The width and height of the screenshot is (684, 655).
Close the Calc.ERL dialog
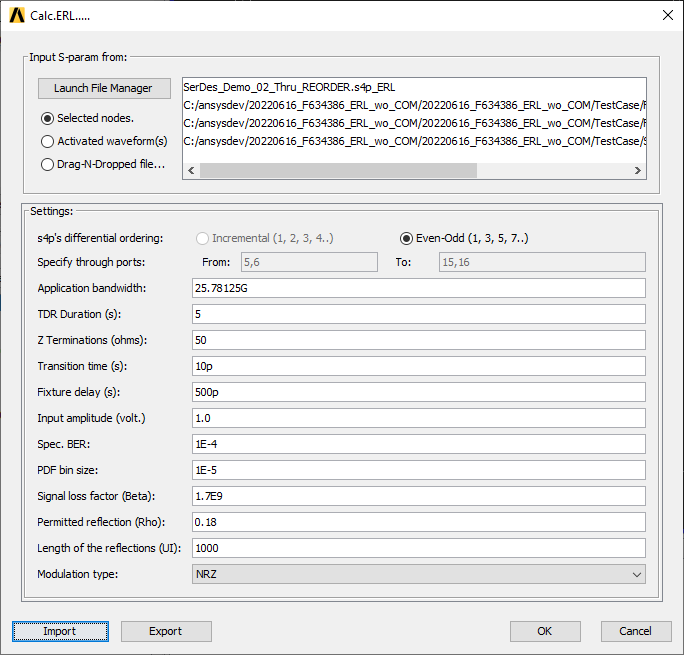tap(667, 15)
